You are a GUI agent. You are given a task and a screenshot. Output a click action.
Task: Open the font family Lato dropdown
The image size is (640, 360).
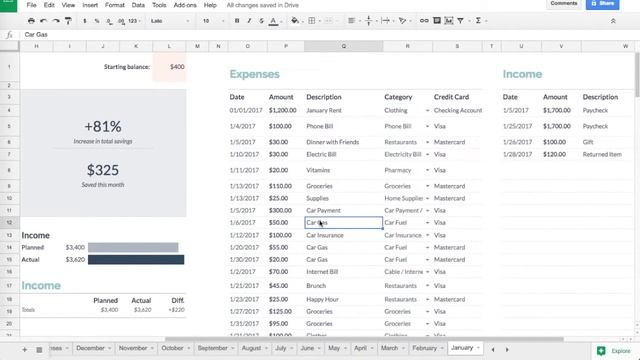[x=169, y=21]
